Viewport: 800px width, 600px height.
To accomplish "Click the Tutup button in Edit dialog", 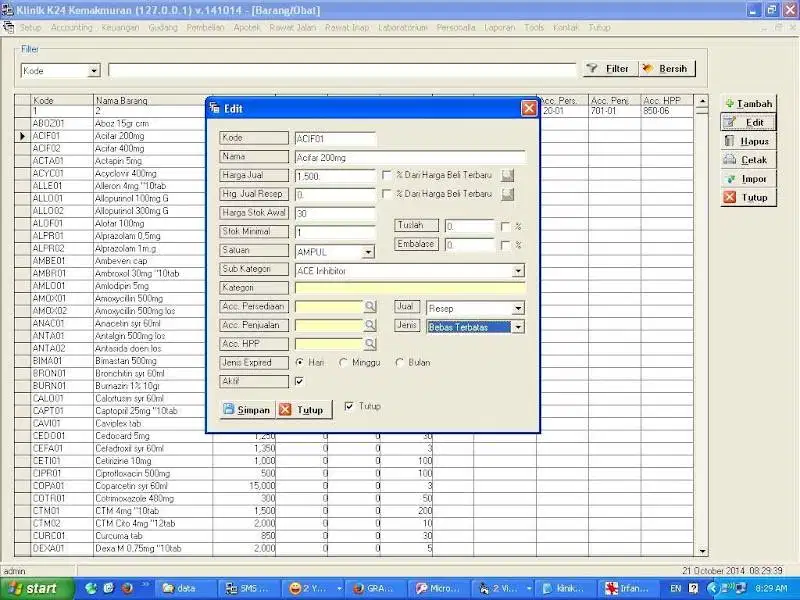I will [x=304, y=410].
